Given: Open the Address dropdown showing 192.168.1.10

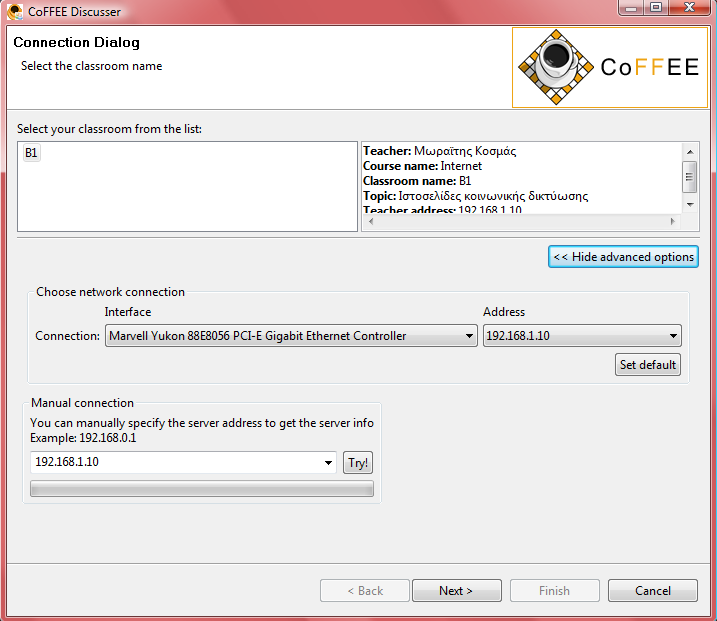Looking at the screenshot, I should 582,336.
